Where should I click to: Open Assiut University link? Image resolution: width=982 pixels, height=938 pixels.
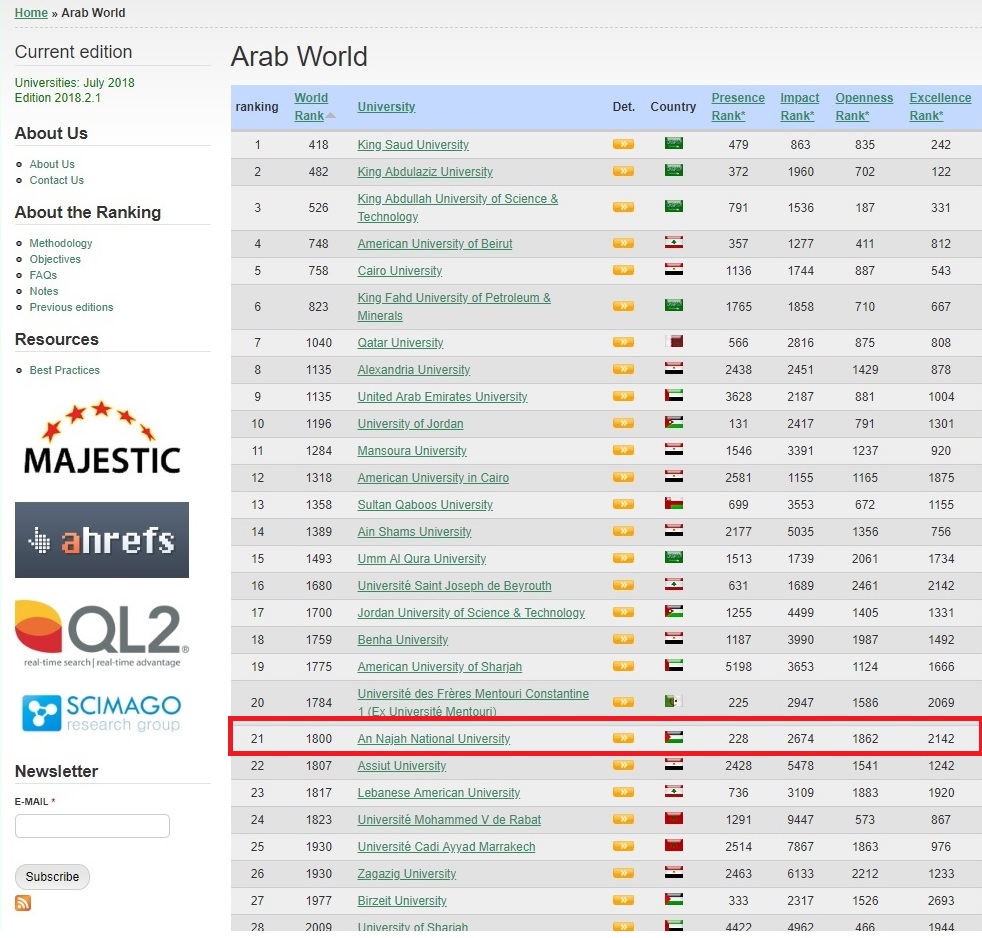[401, 766]
